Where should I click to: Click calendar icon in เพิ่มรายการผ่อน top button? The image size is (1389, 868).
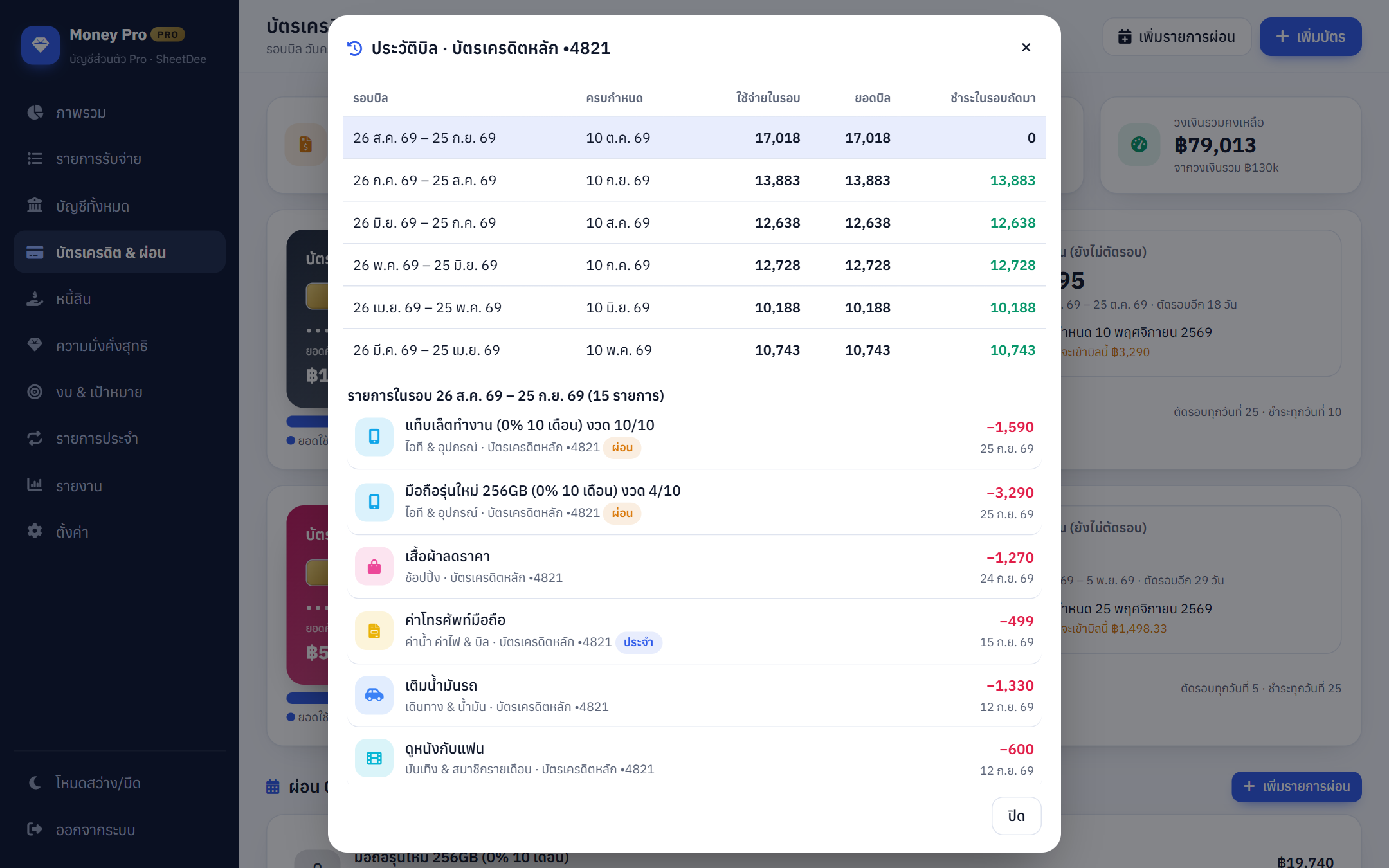pos(1125,37)
